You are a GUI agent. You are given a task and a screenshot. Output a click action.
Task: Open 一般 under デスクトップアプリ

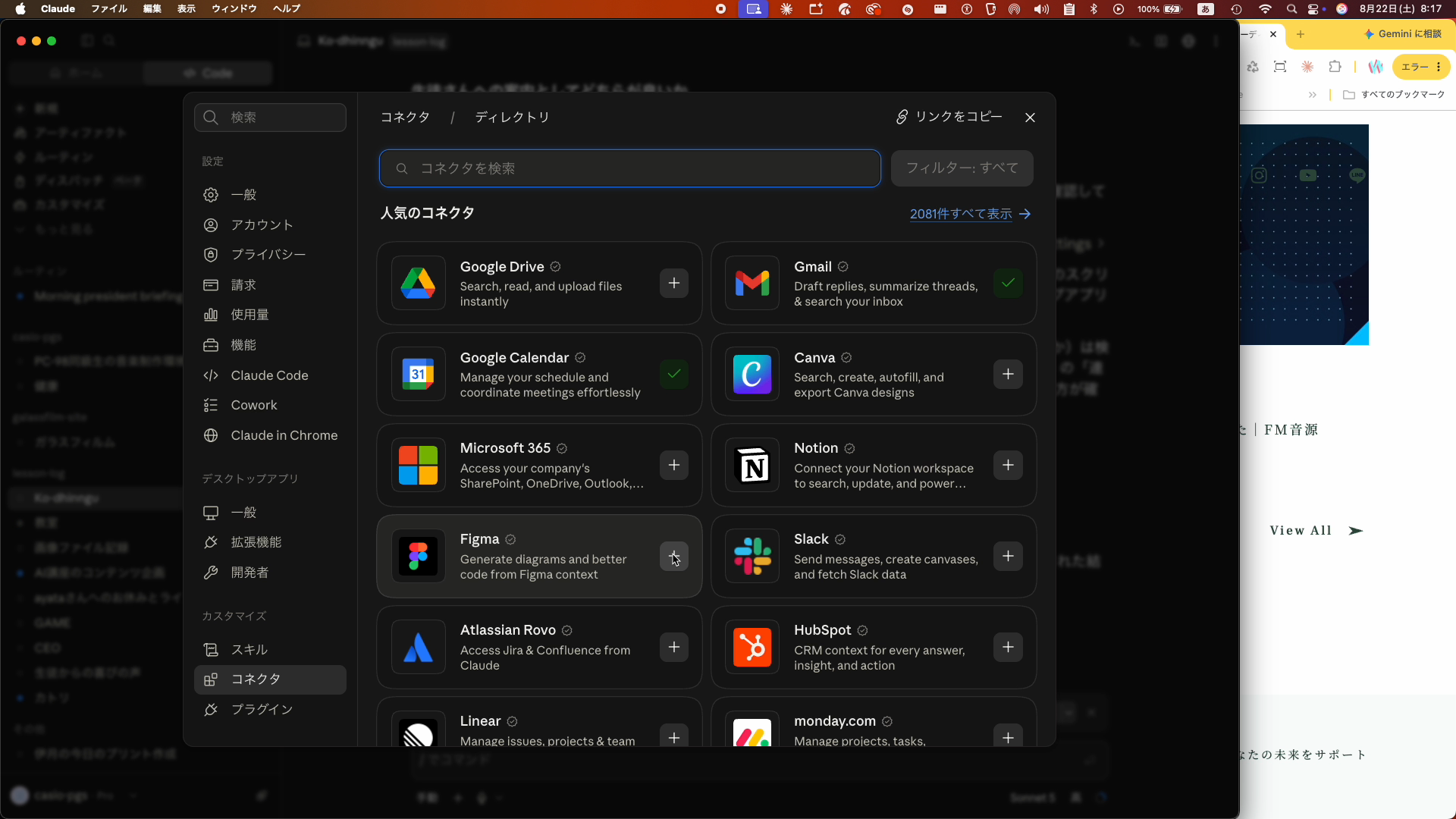pos(270,513)
